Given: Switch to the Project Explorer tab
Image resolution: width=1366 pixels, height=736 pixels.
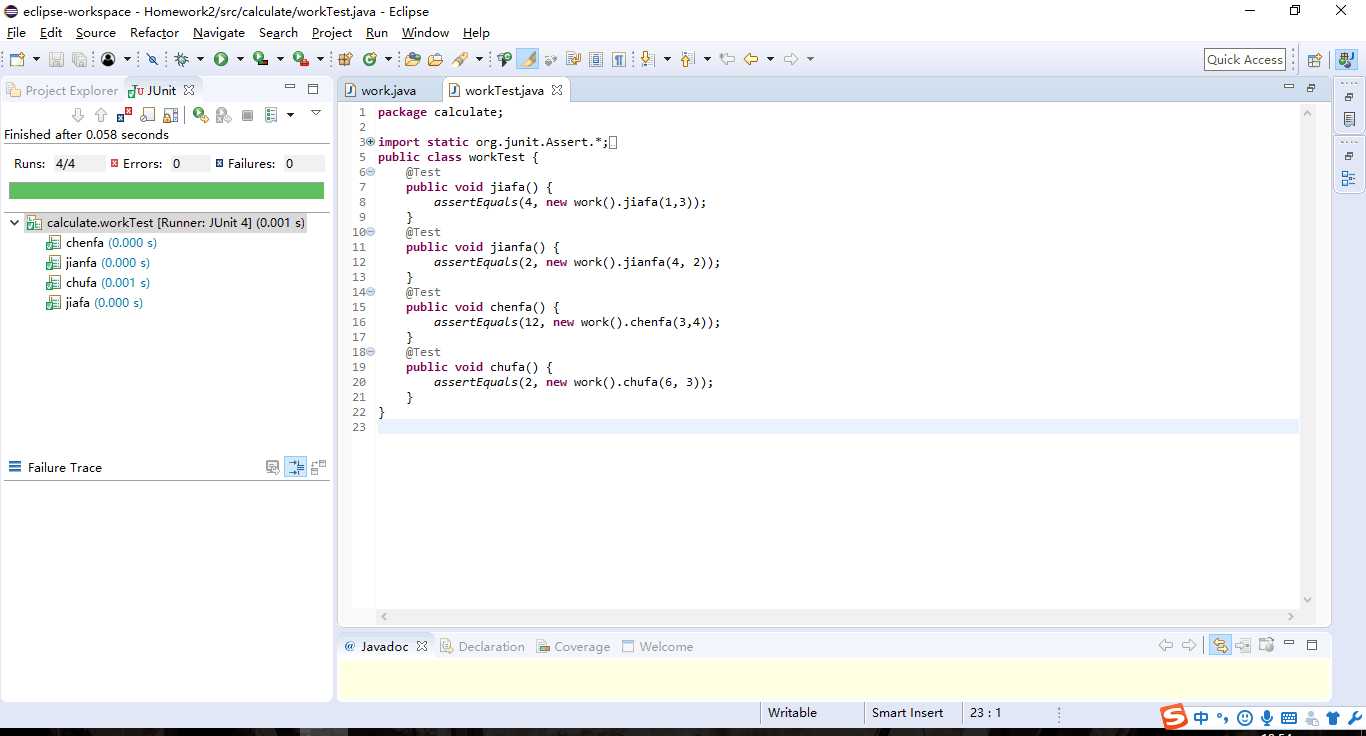Looking at the screenshot, I should point(62,90).
